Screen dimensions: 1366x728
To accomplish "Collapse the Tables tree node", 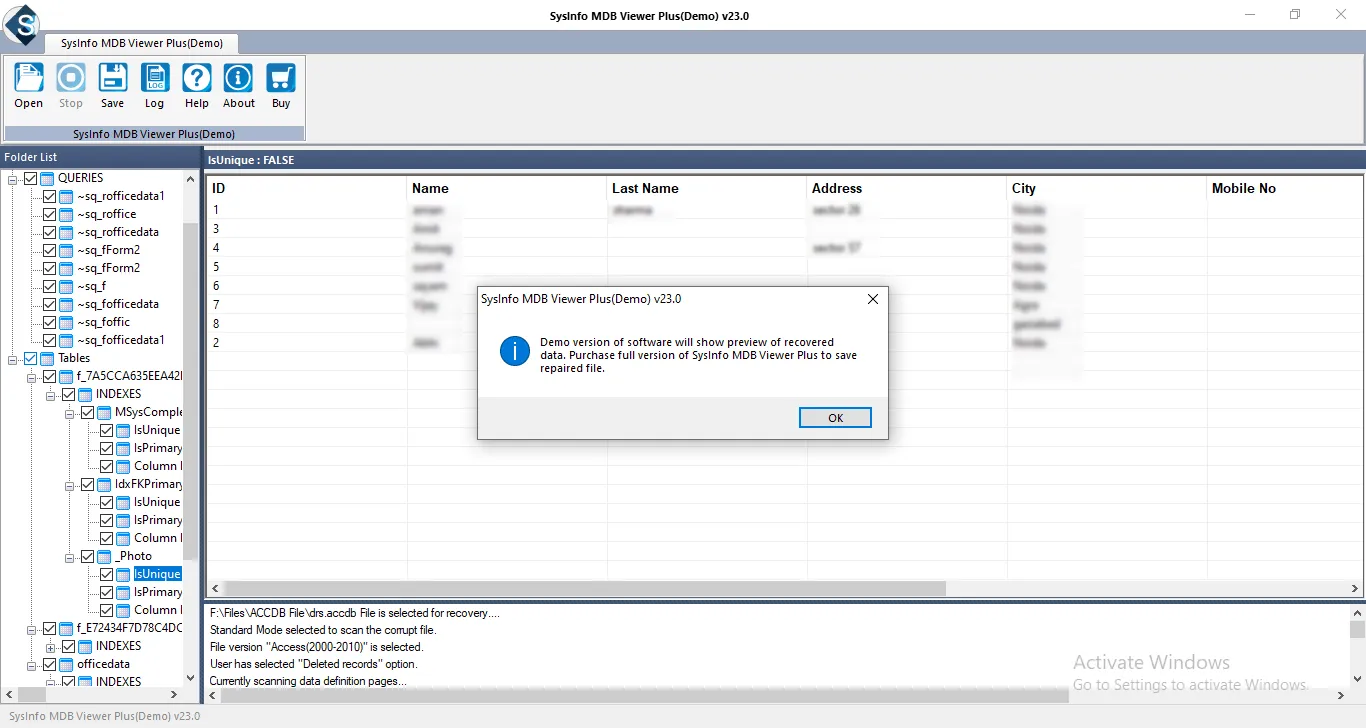I will (13, 358).
